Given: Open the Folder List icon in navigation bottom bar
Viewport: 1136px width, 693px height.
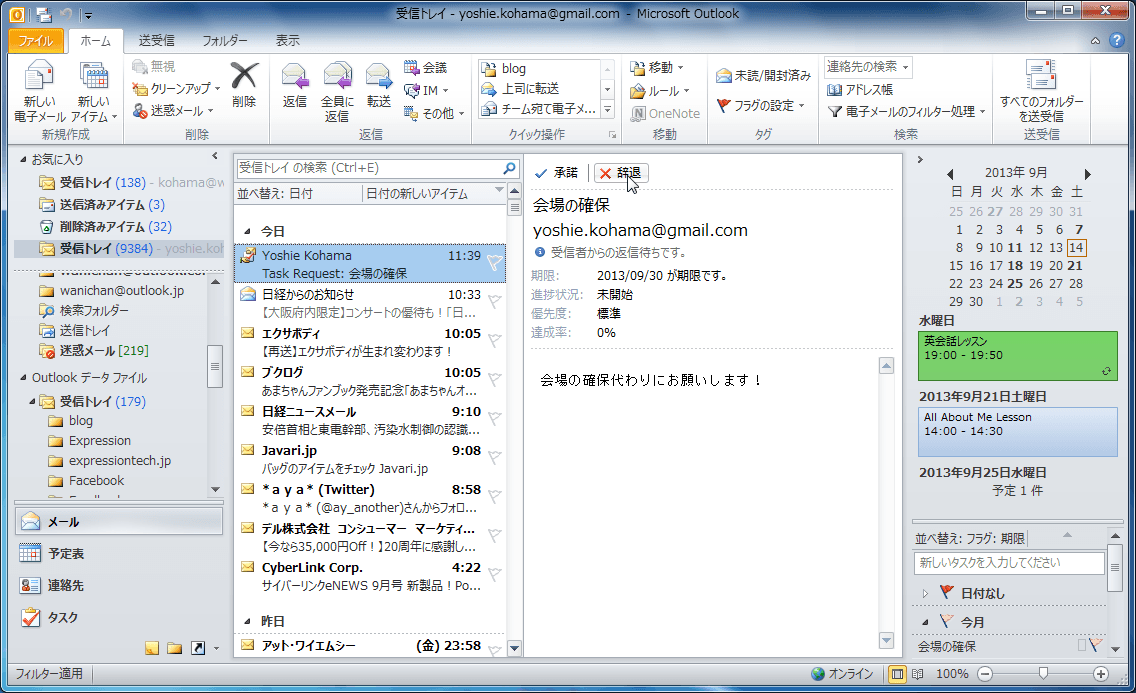Looking at the screenshot, I should point(175,648).
